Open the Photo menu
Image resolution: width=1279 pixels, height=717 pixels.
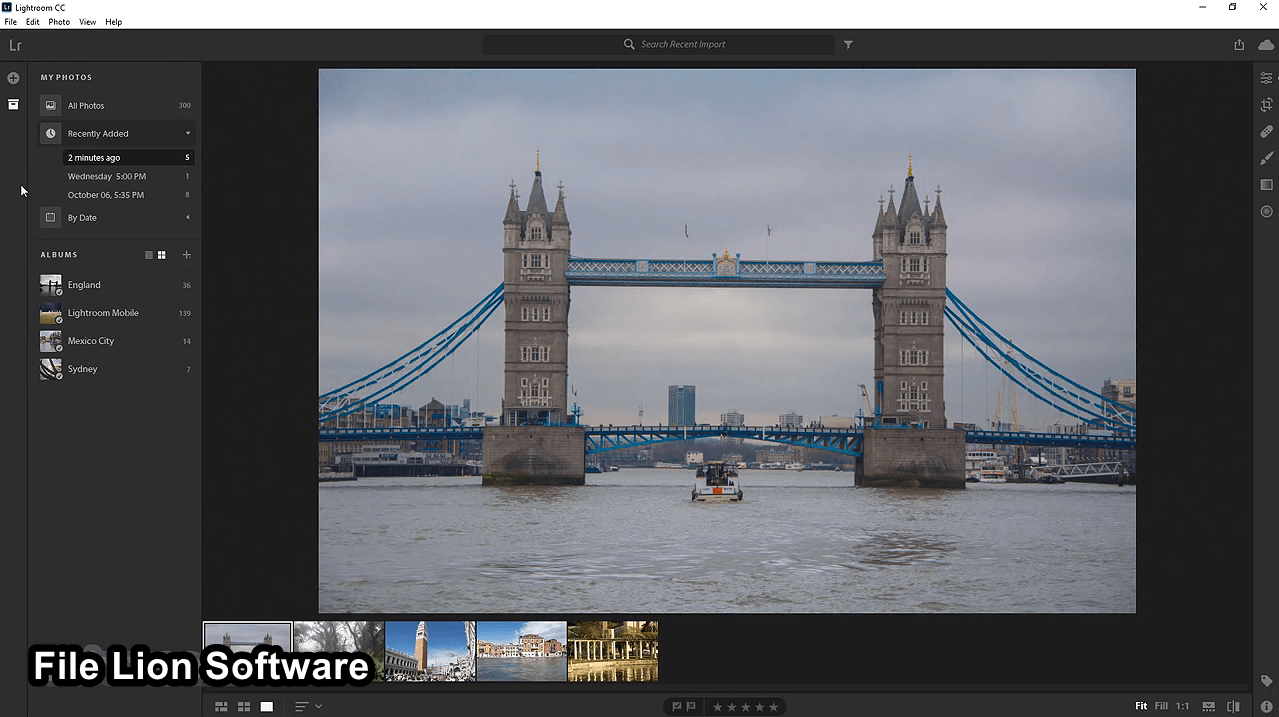click(x=59, y=22)
